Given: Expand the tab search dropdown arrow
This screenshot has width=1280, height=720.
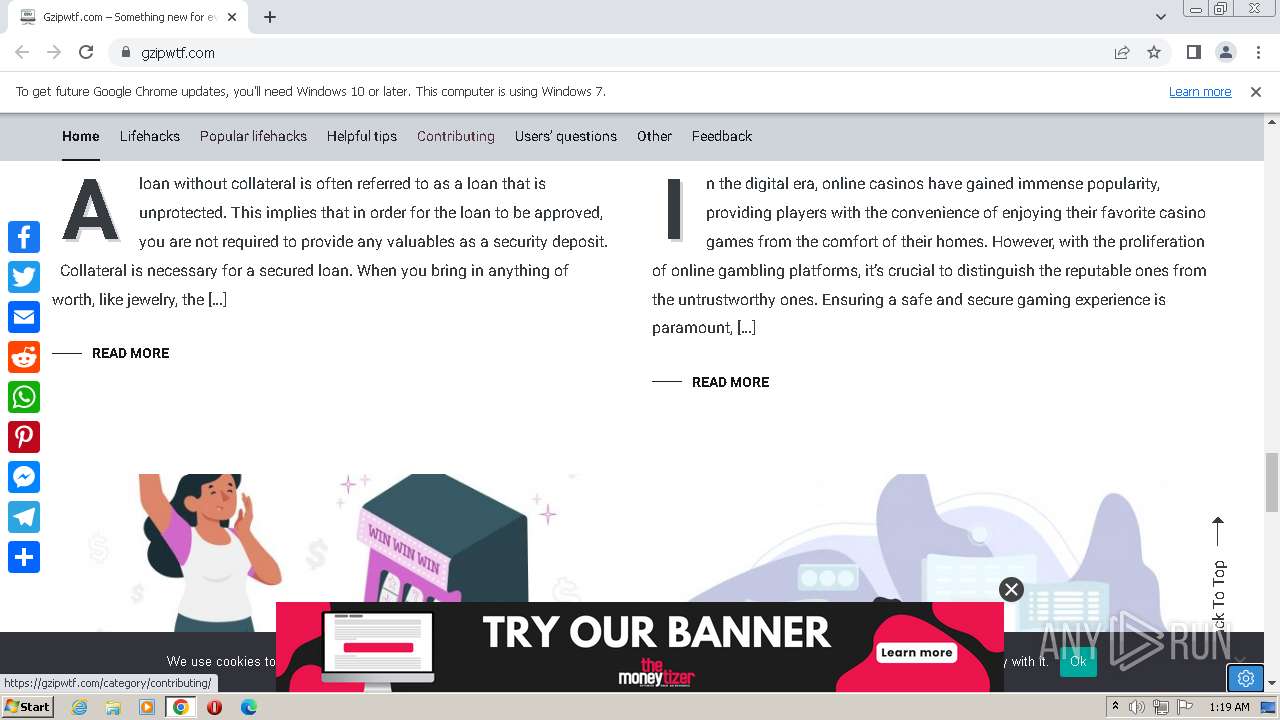Looking at the screenshot, I should (x=1160, y=17).
